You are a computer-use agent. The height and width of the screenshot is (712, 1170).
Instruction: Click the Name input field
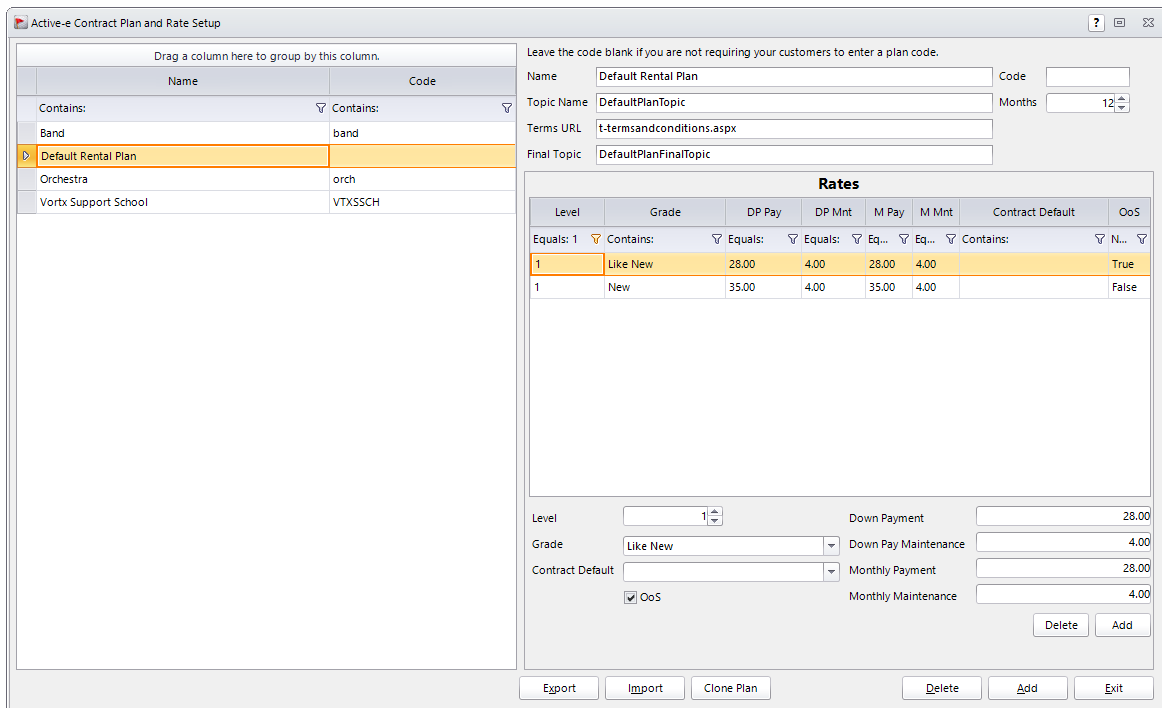[x=794, y=76]
